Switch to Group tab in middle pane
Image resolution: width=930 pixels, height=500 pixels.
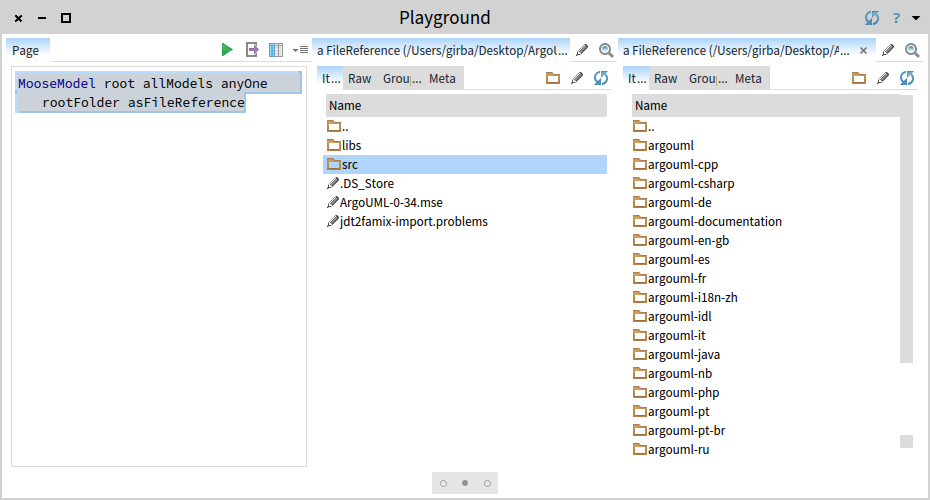coord(402,78)
